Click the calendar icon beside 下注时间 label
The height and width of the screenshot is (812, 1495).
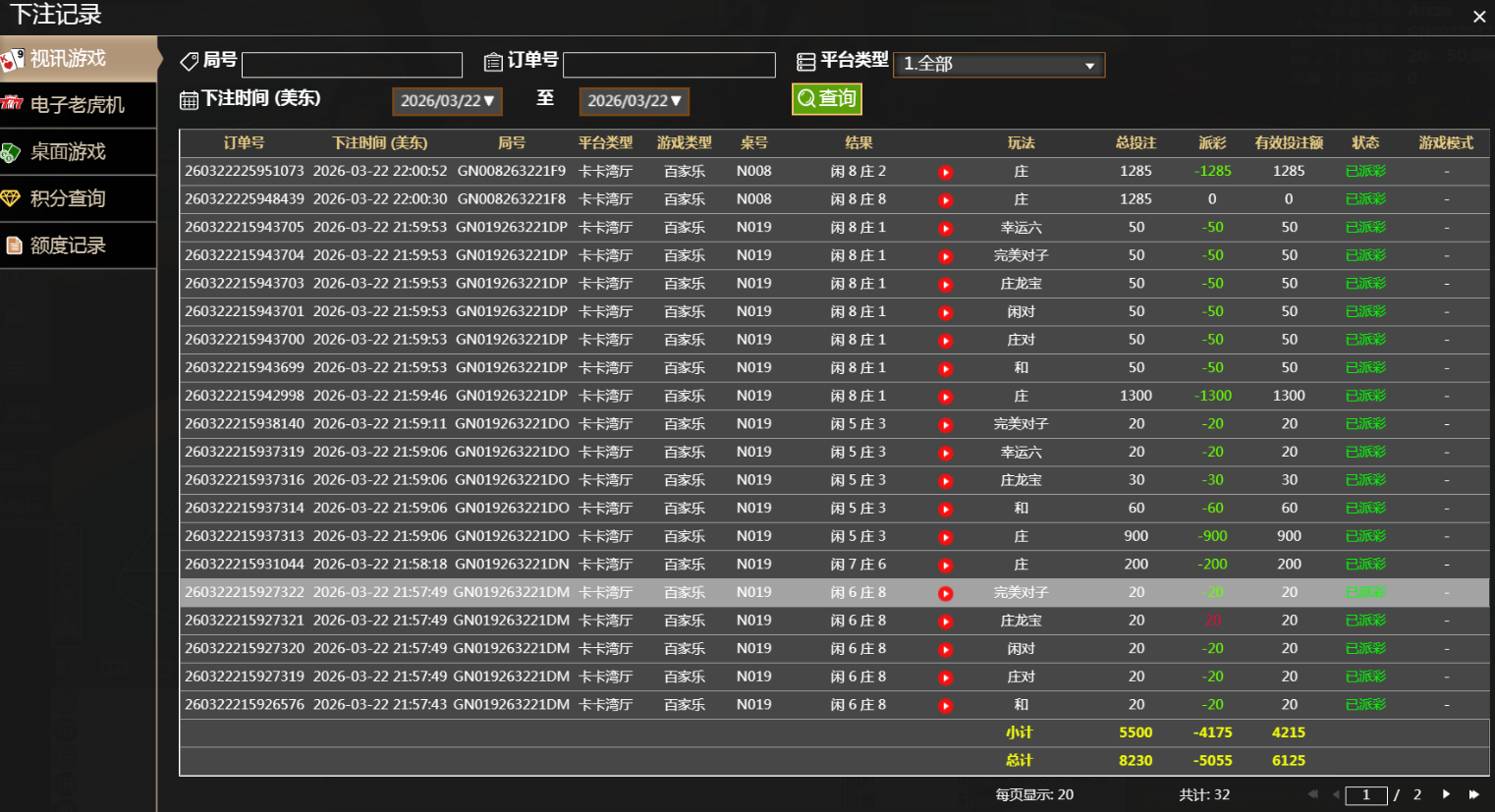[x=188, y=100]
